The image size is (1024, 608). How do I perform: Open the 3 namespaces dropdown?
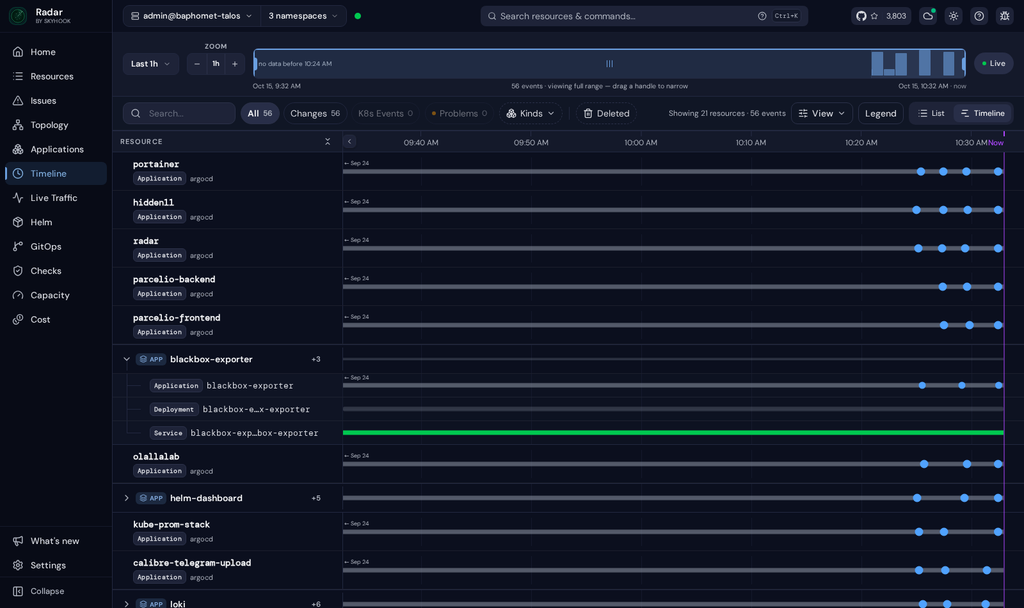303,16
